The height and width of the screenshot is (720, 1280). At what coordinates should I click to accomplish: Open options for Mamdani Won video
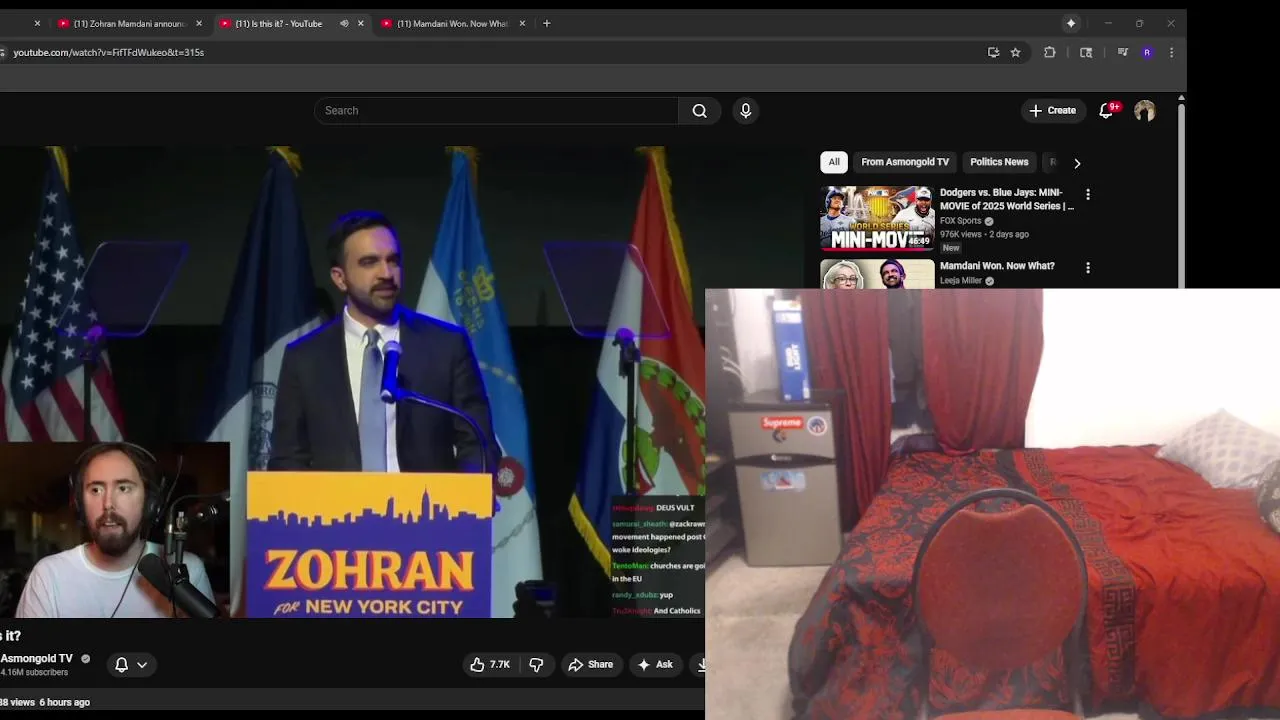click(1088, 268)
